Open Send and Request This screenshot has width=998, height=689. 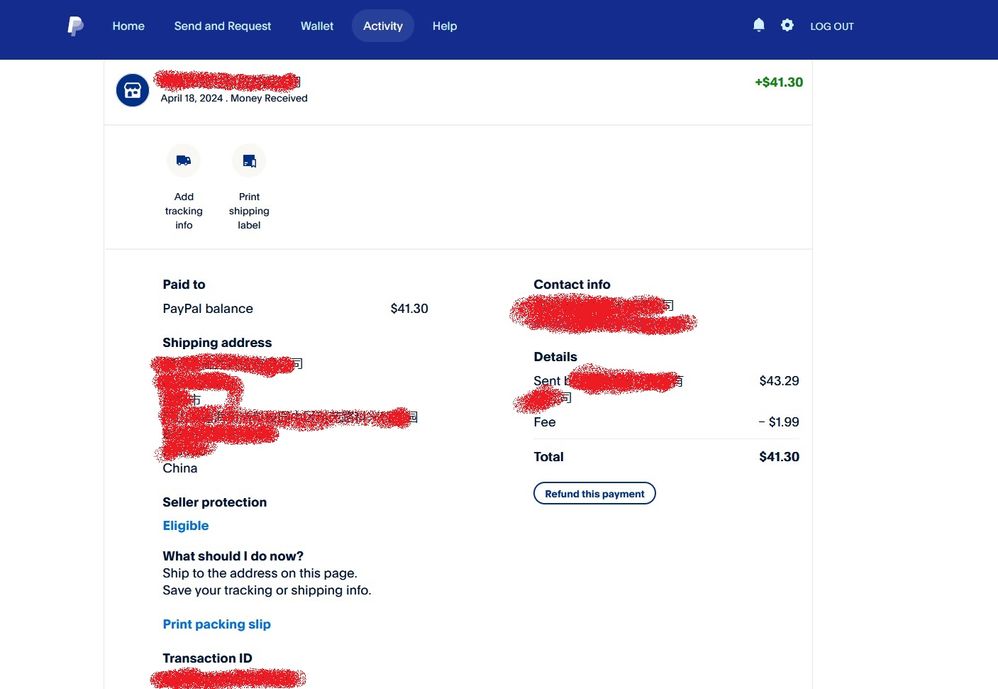tap(222, 25)
